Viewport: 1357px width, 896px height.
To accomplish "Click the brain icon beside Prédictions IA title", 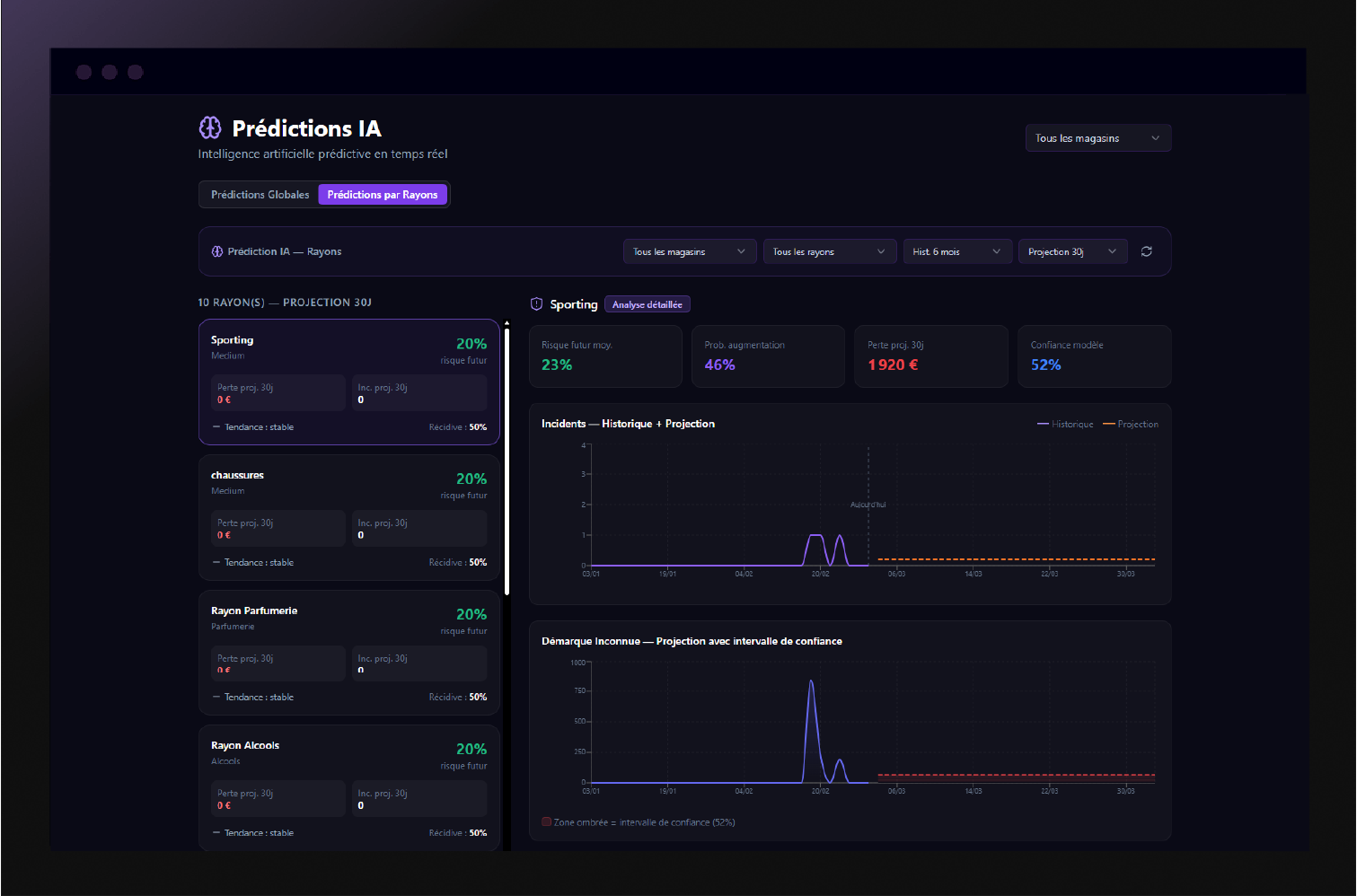I will coord(210,128).
